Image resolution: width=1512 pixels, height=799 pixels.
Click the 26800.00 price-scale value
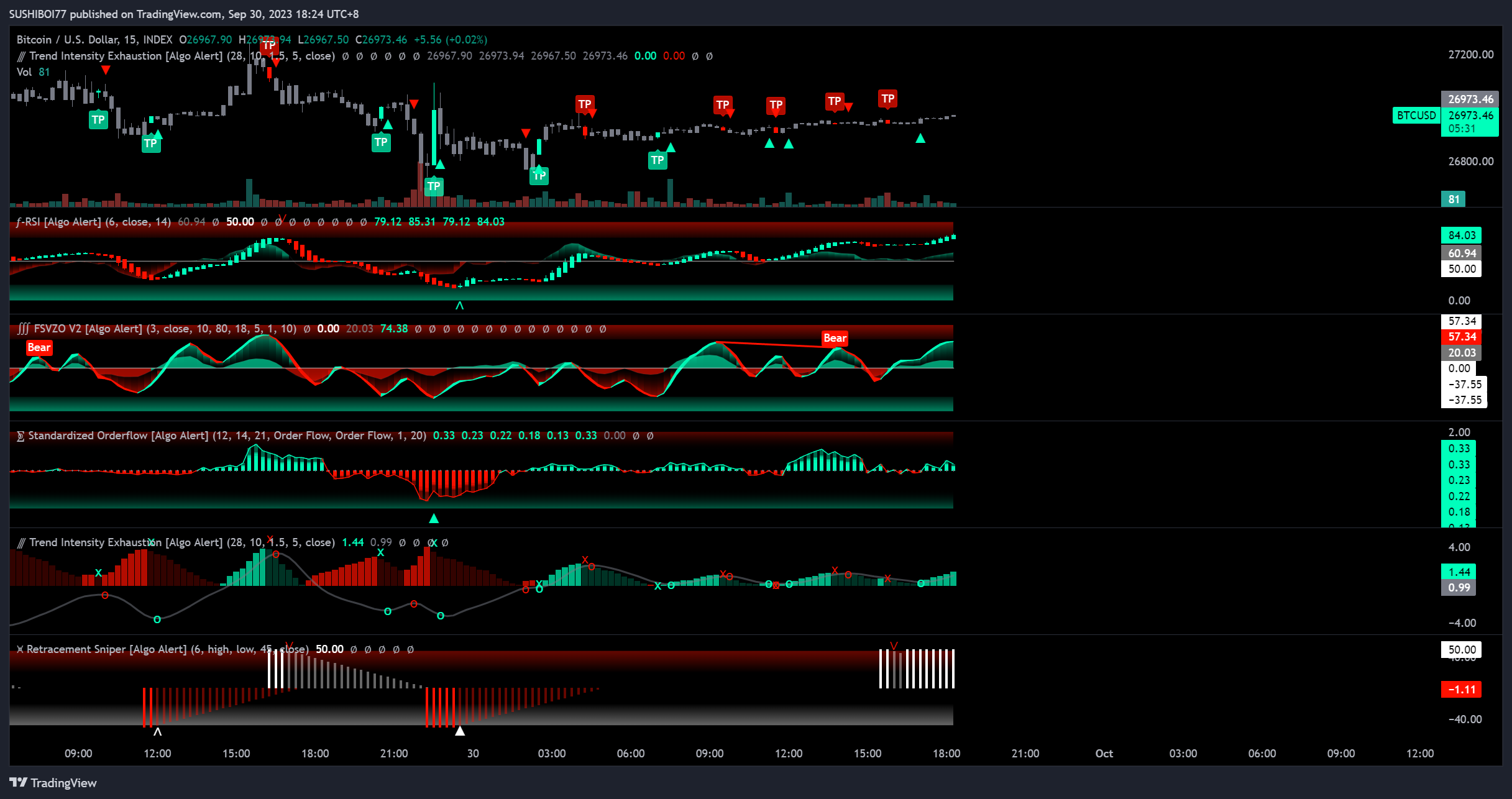[1470, 162]
